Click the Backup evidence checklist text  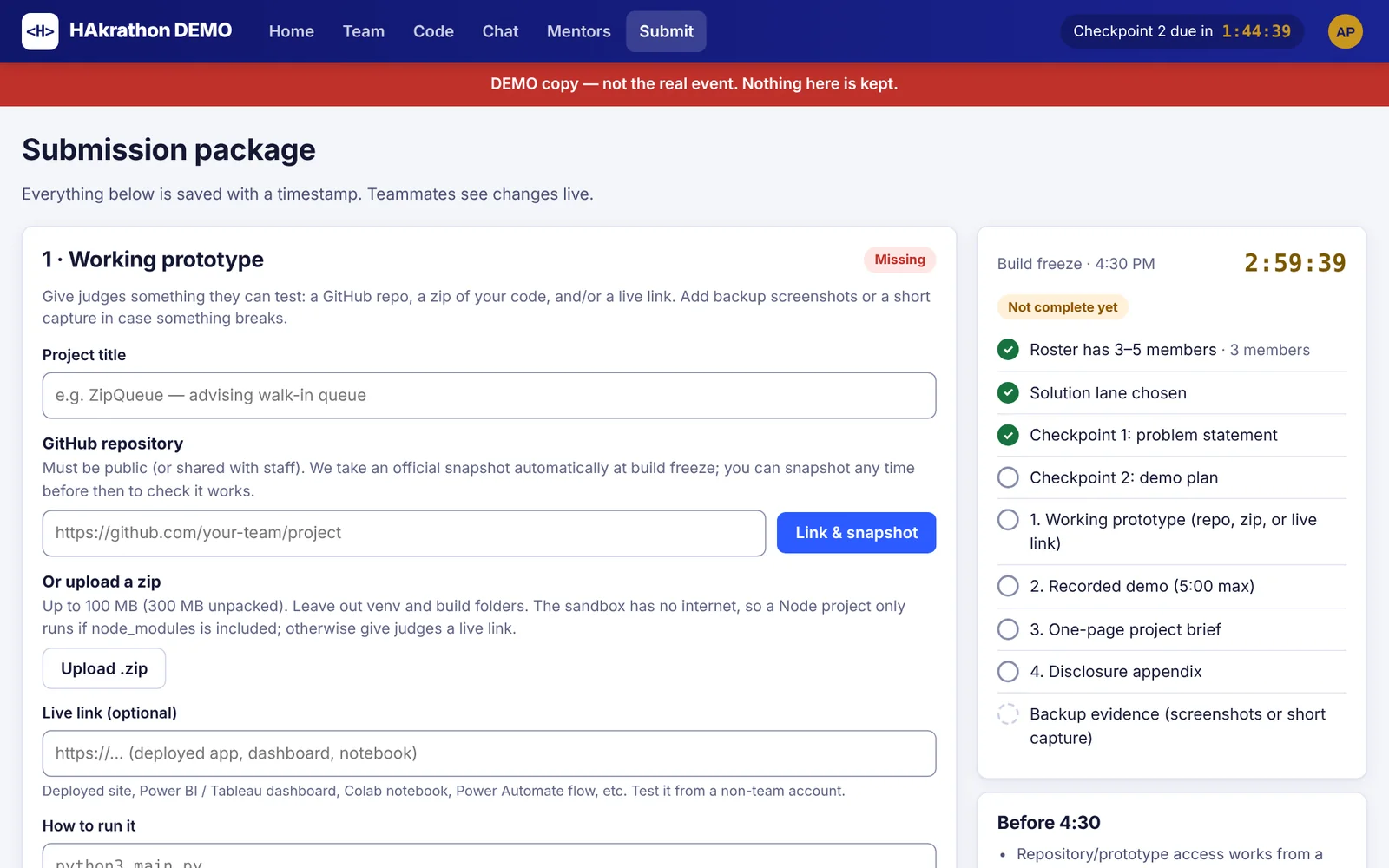pos(1177,726)
